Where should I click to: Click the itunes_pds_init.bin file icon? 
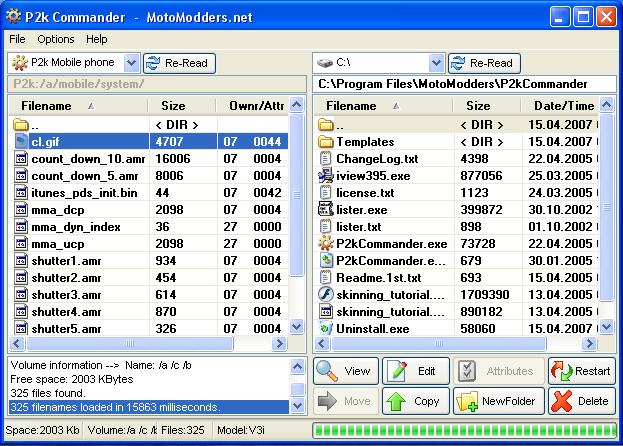tap(21, 193)
